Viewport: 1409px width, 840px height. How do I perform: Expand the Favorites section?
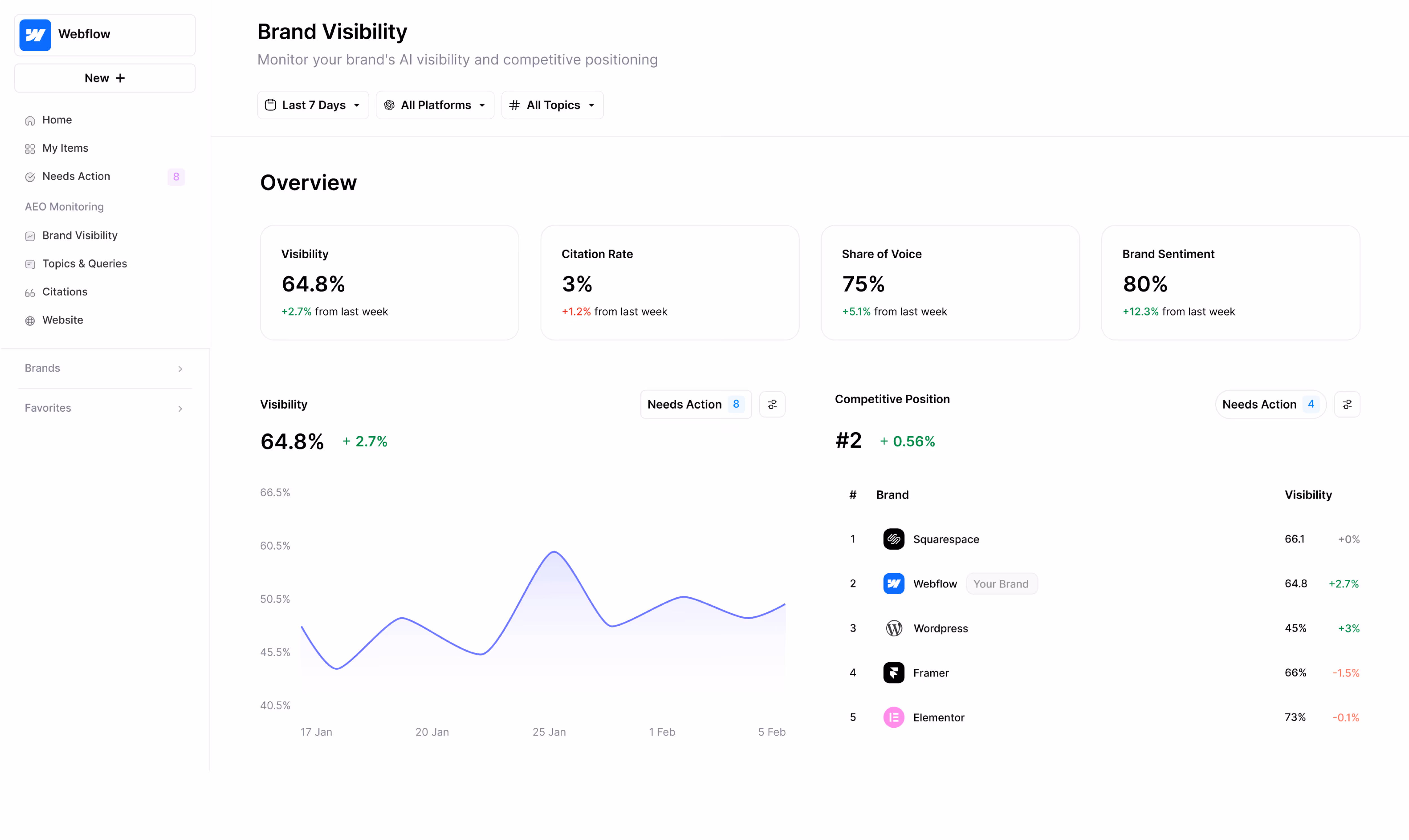coord(105,408)
